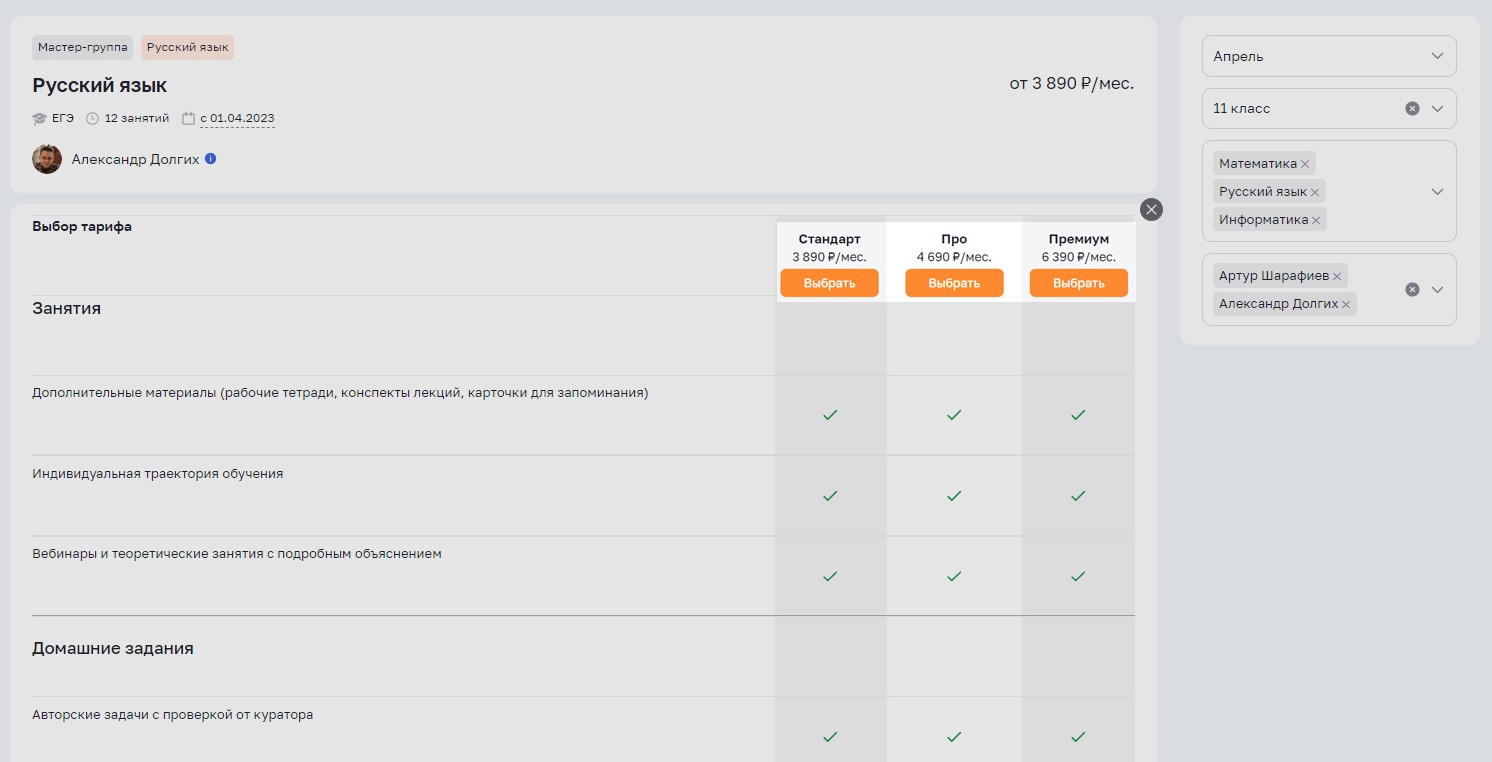Screen dimensions: 1492x762
Task: Click Про checkmark for Индивидуальная траектория
Action: pyautogui.click(x=954, y=496)
